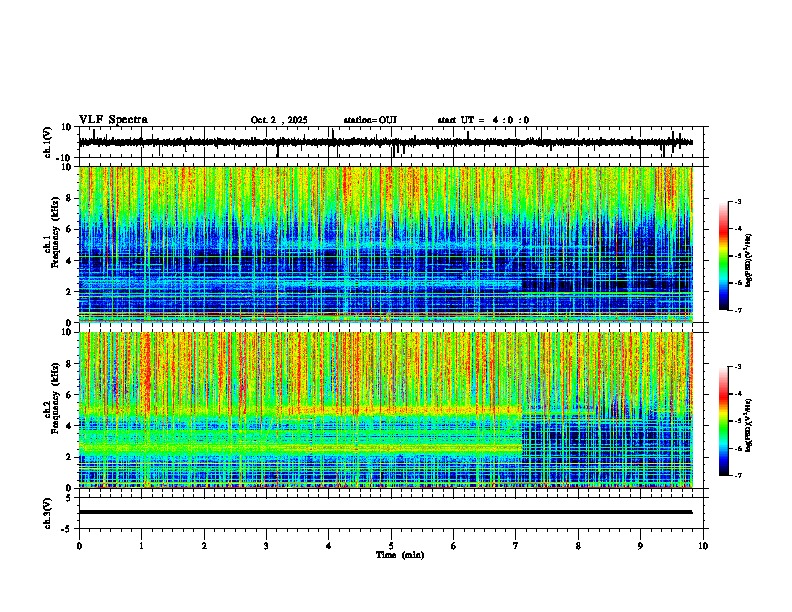Click the "5" tick on ch.3 voltage axis
Viewport: 792px width, 612px height.
coord(69,498)
